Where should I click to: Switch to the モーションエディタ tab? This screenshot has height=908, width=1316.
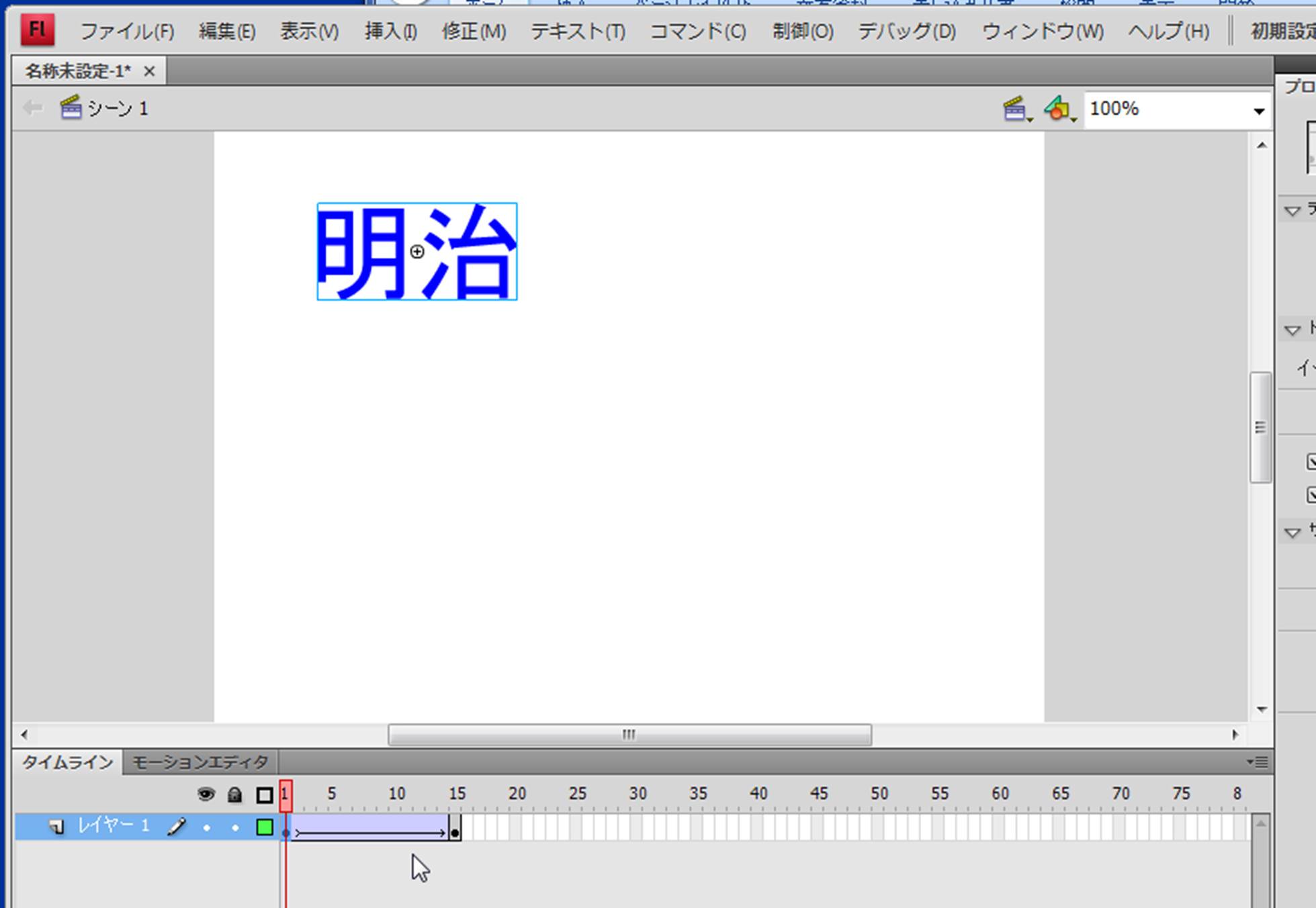(x=200, y=762)
